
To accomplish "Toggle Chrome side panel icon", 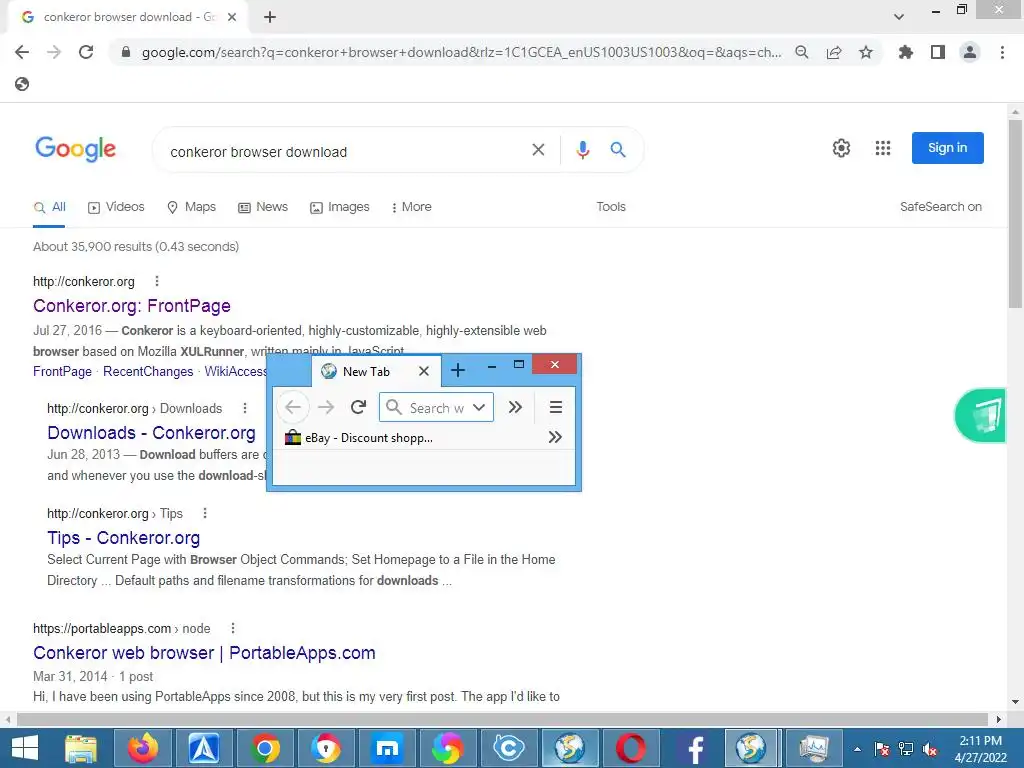I will click(x=938, y=52).
